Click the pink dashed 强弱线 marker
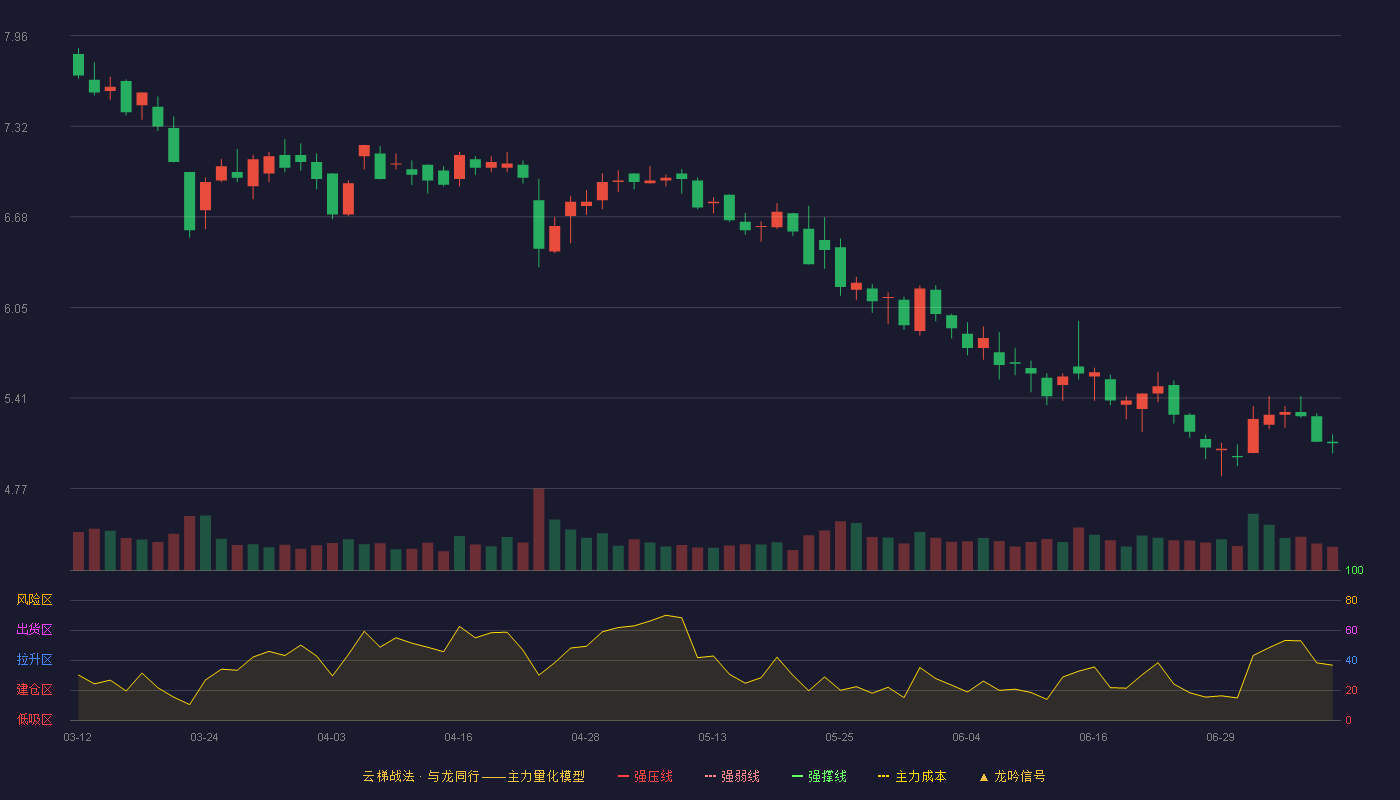 tap(710, 776)
